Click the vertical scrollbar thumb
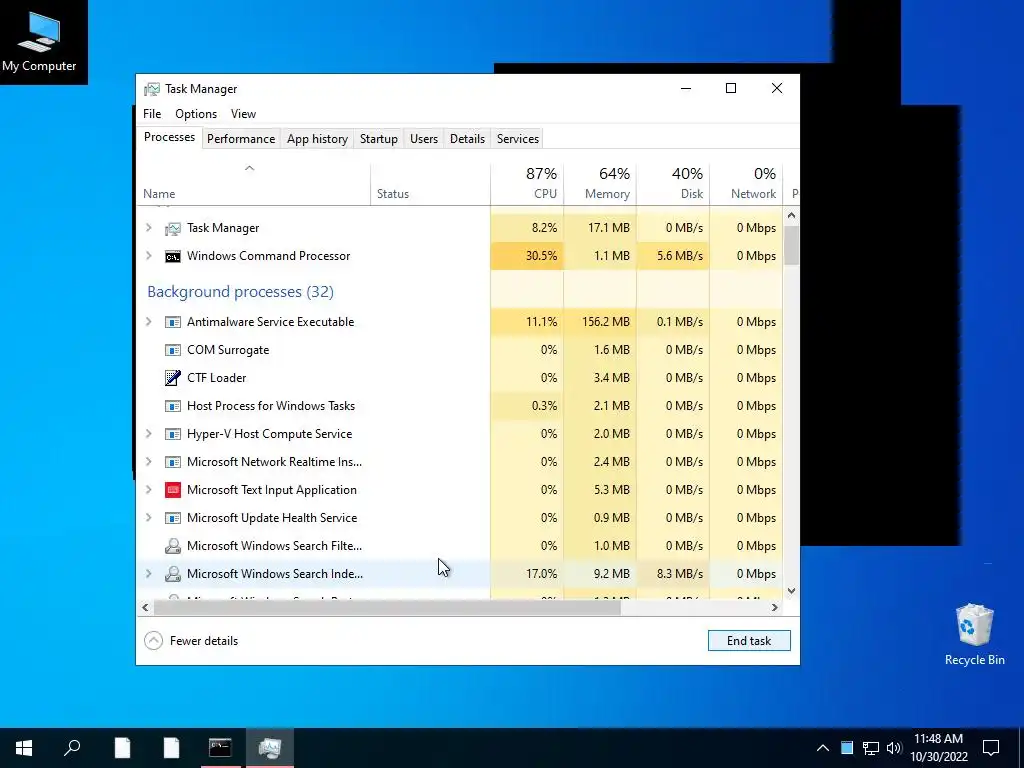The height and width of the screenshot is (768, 1024). click(x=792, y=245)
